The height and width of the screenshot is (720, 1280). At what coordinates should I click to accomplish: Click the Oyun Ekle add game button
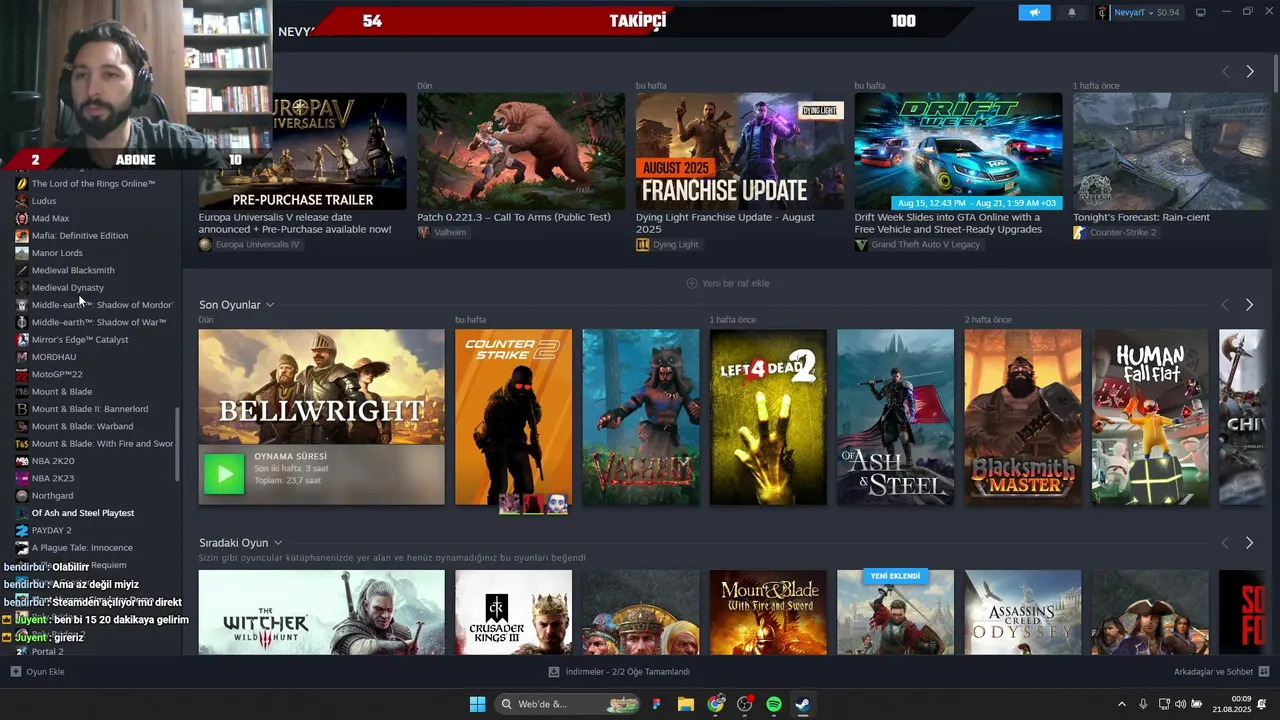tap(37, 672)
